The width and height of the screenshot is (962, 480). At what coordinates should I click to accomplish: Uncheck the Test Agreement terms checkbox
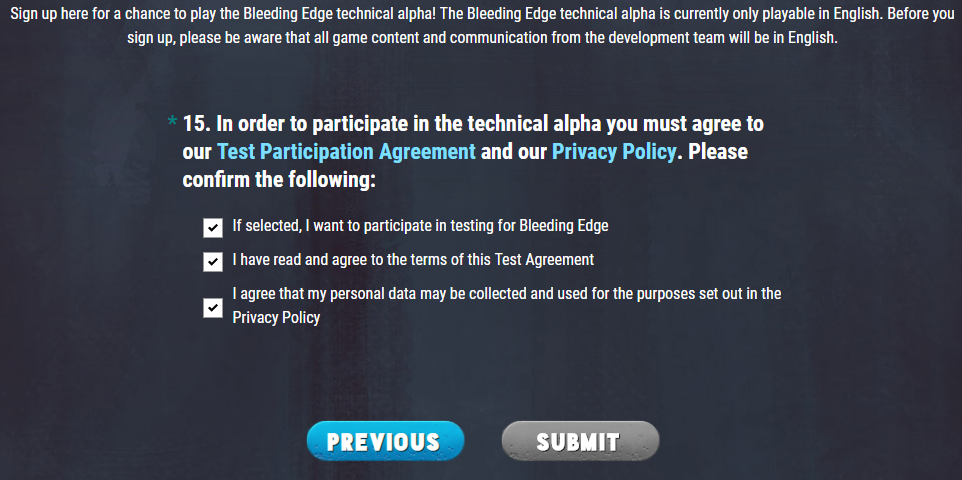click(x=212, y=262)
